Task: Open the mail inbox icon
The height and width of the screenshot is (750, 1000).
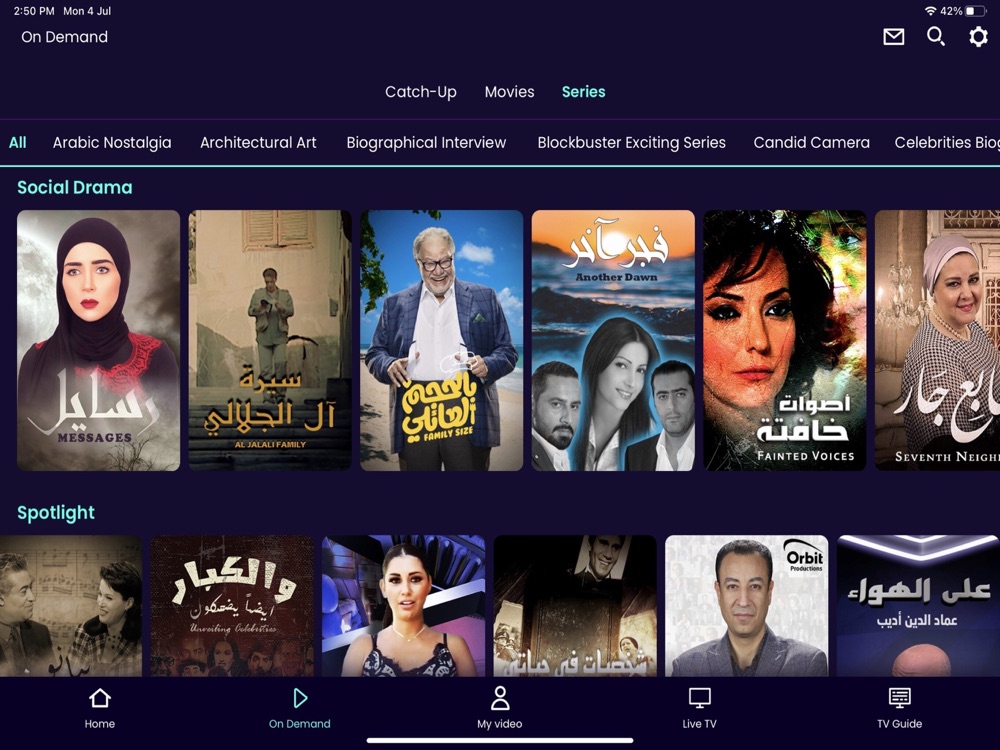Action: point(893,37)
